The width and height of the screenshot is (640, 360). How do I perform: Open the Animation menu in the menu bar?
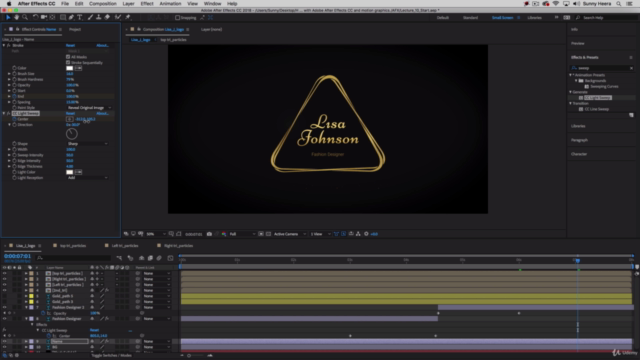click(170, 4)
